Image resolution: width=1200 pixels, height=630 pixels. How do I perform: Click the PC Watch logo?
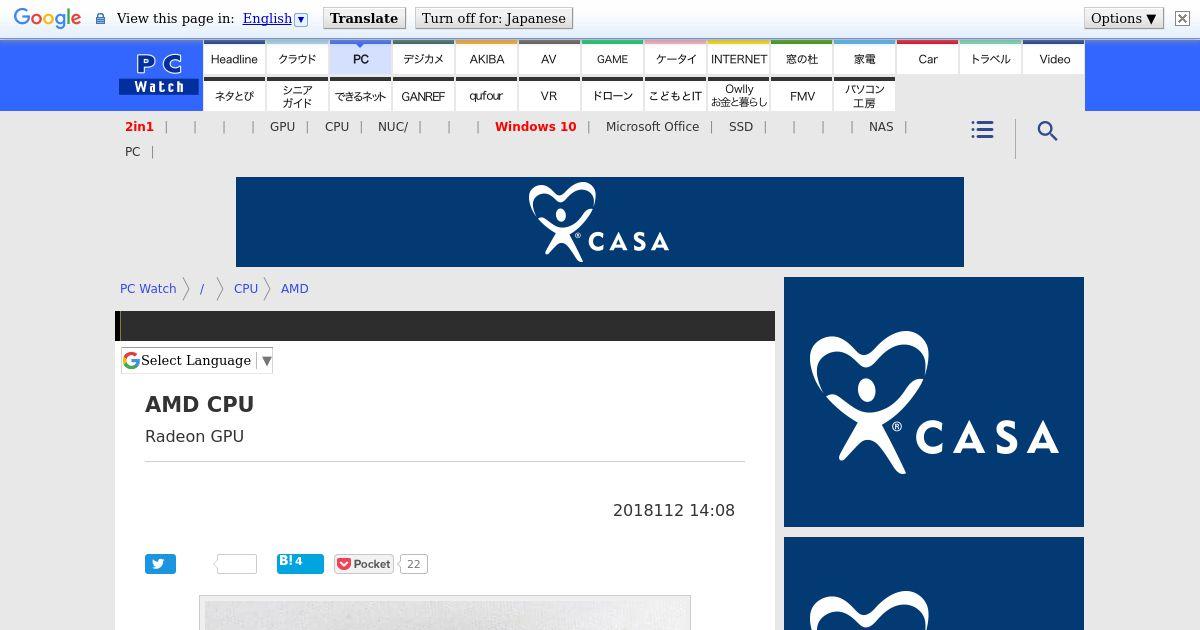(x=159, y=75)
